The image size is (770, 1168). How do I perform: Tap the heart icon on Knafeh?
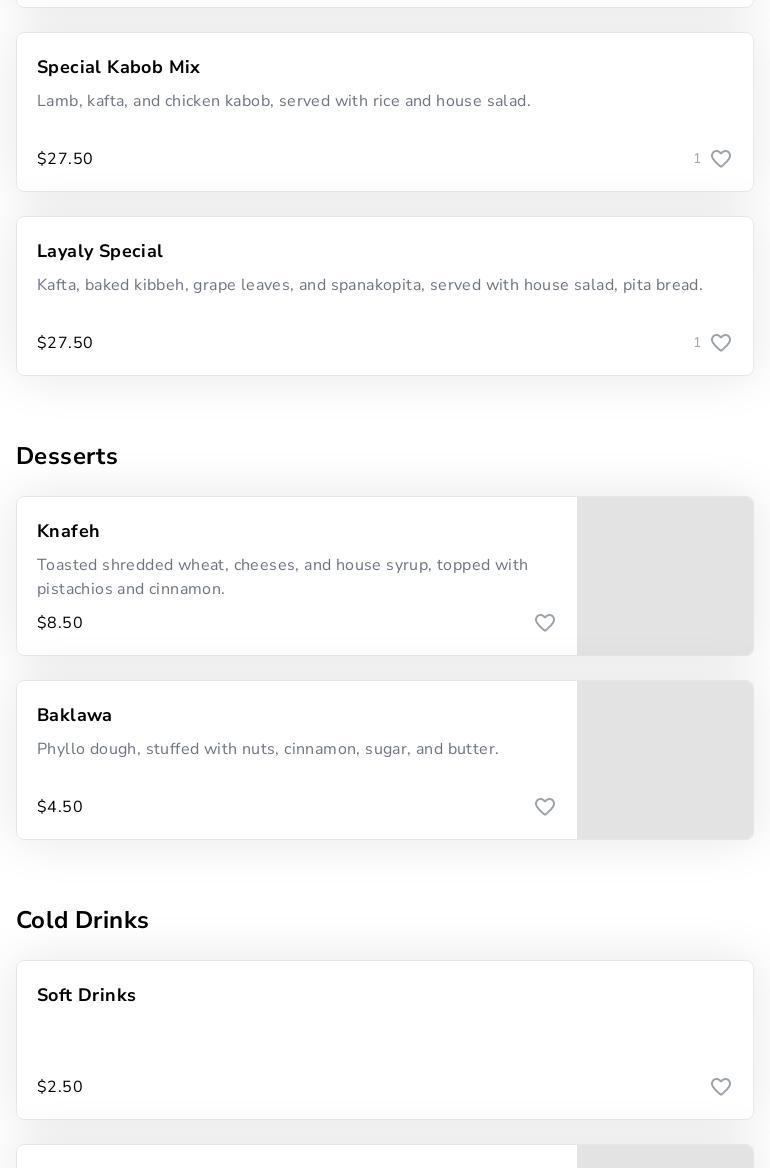(544, 623)
